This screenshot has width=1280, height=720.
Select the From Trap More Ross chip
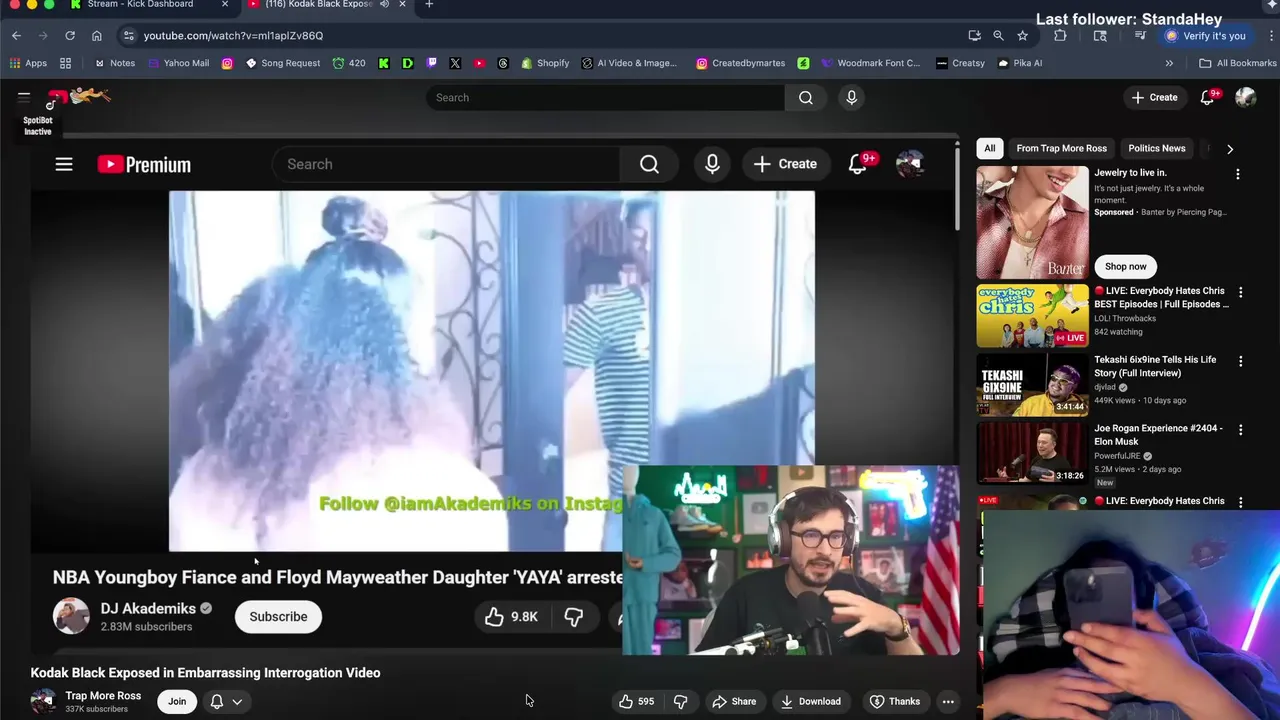(x=1062, y=148)
